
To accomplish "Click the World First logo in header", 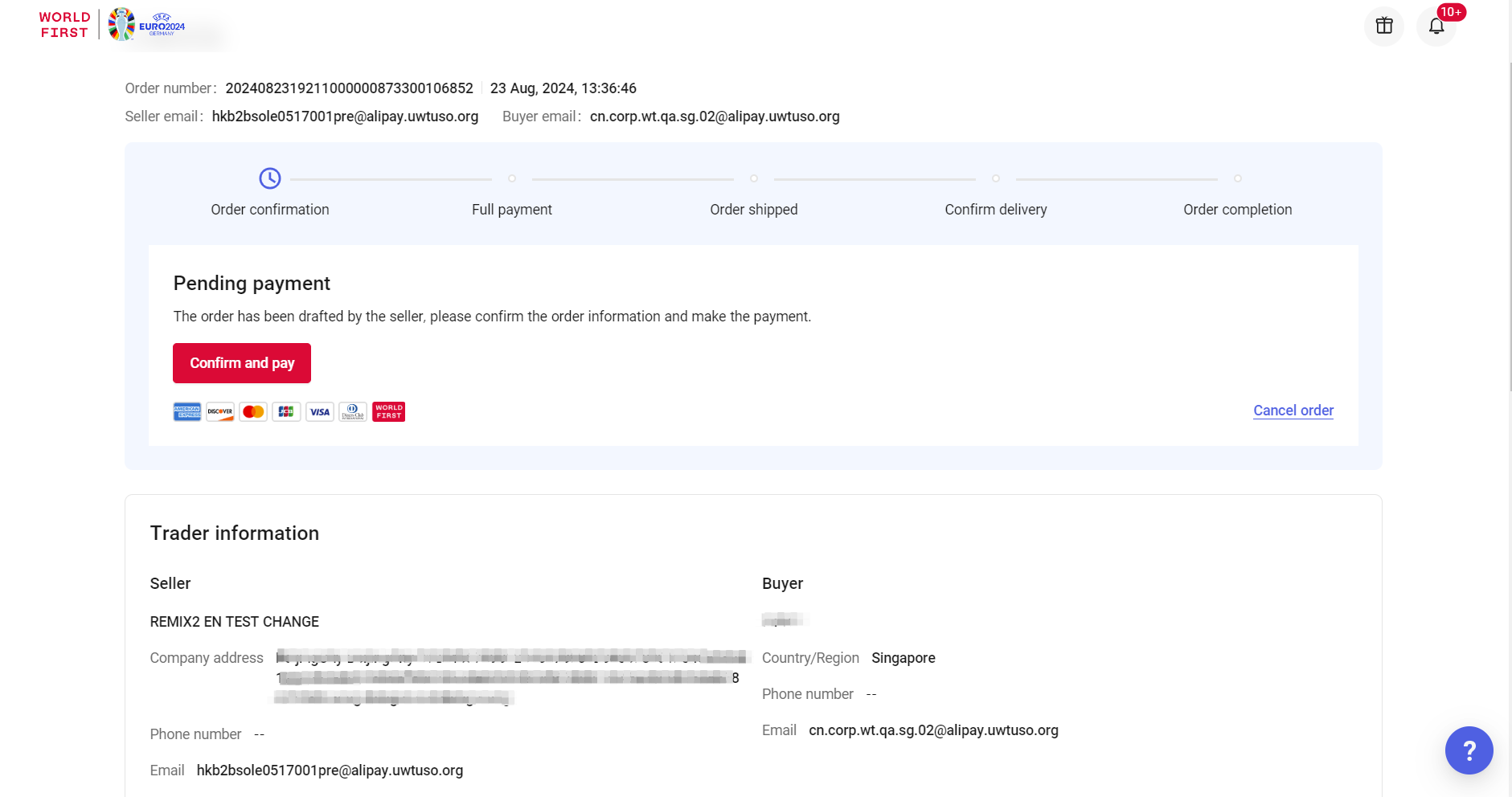I will click(x=64, y=25).
